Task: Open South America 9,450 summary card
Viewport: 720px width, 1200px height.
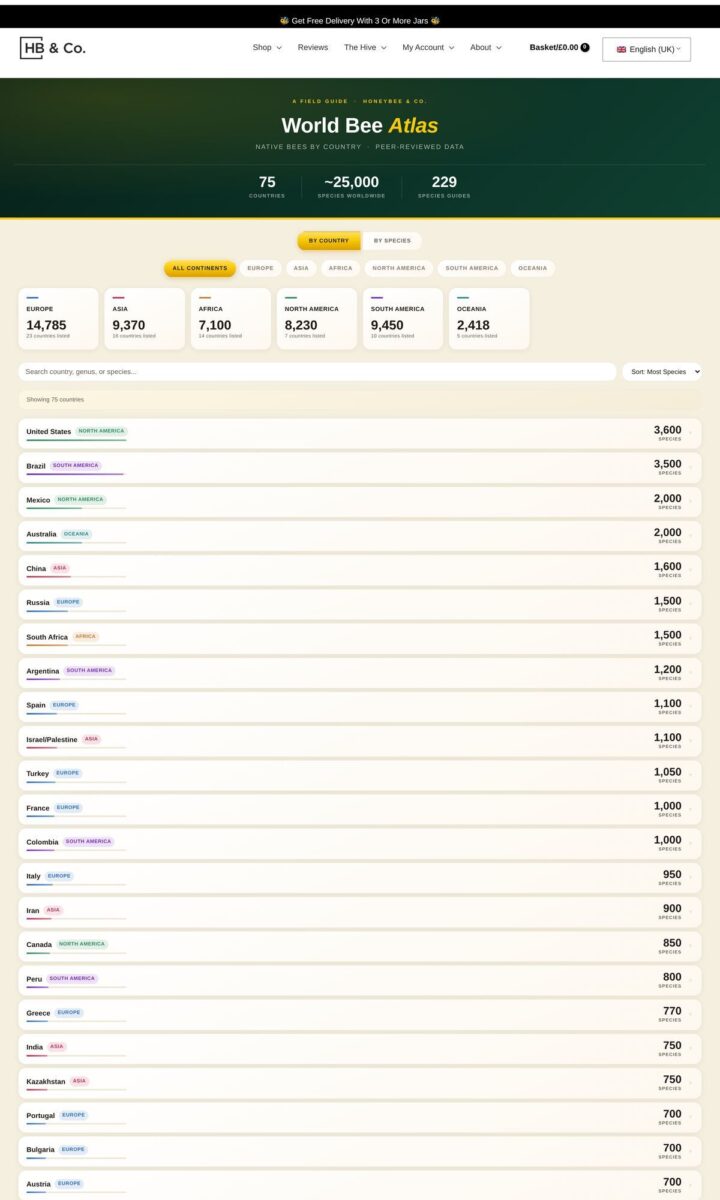Action: 402,319
